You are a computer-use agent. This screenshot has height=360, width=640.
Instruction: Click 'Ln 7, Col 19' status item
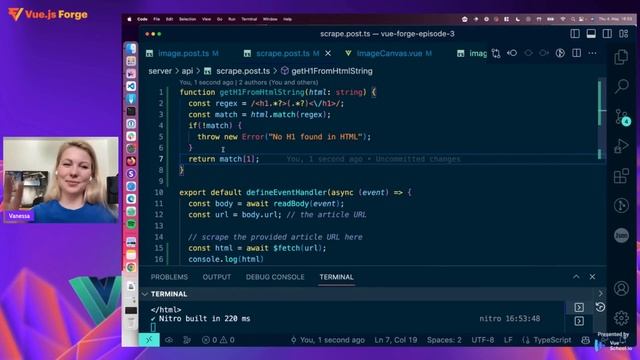[x=396, y=340]
